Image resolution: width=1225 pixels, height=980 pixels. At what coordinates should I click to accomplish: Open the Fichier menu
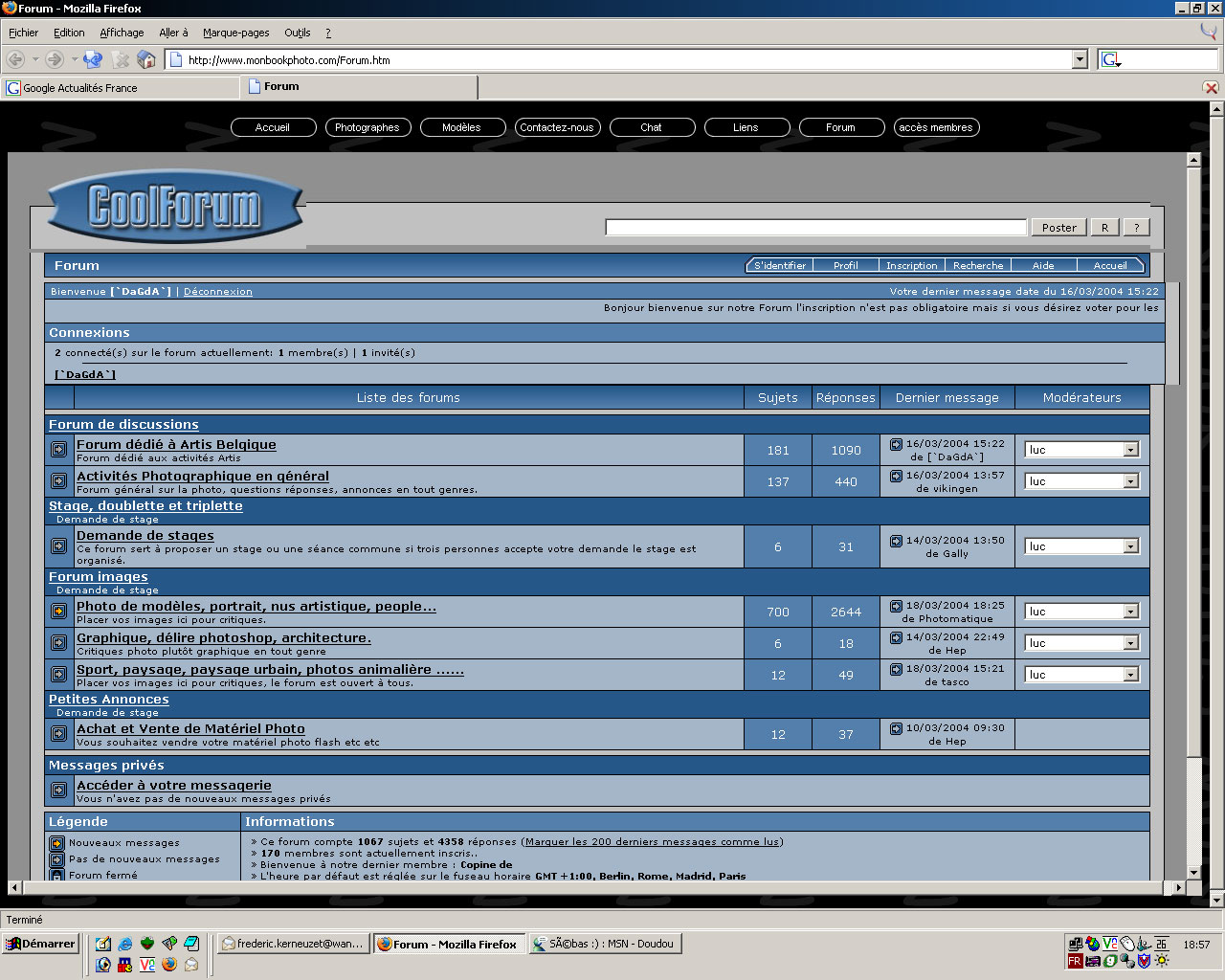click(23, 33)
